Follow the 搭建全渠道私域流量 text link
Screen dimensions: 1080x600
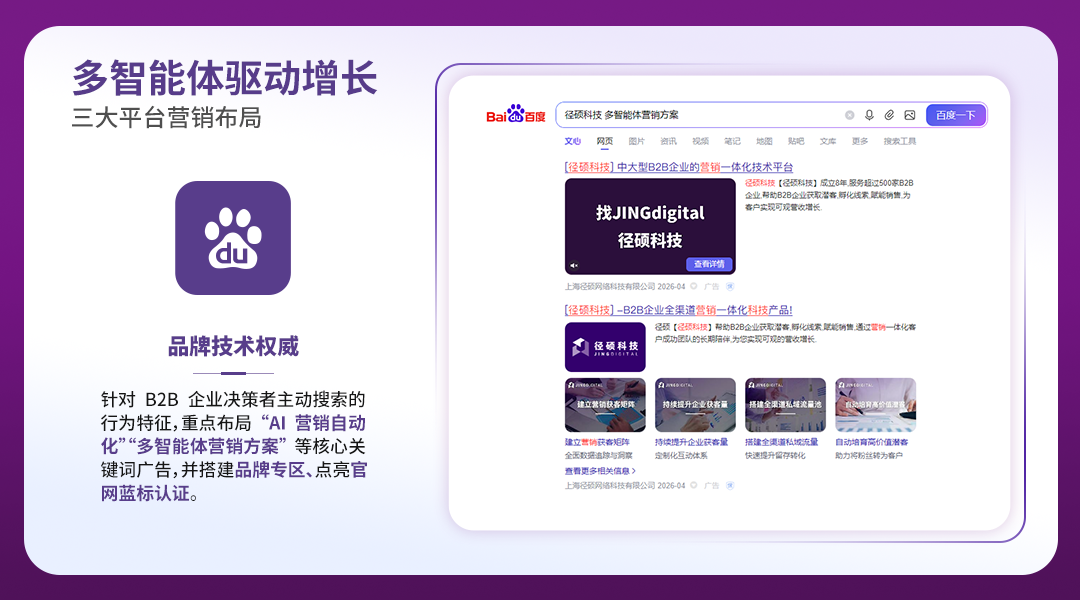782,442
